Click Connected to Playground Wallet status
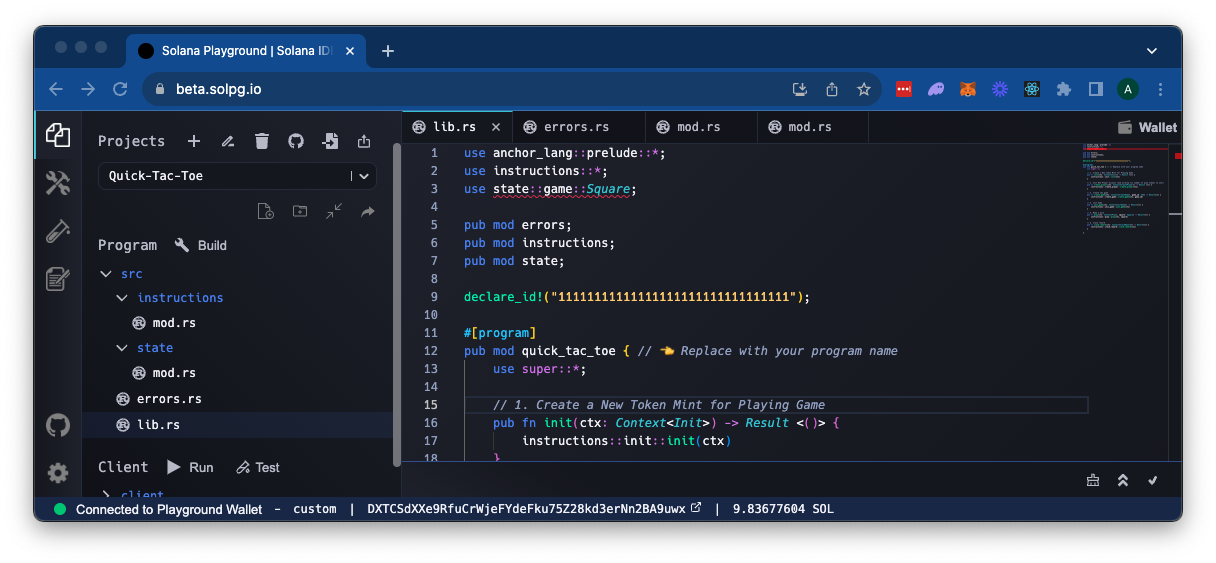 (169, 509)
